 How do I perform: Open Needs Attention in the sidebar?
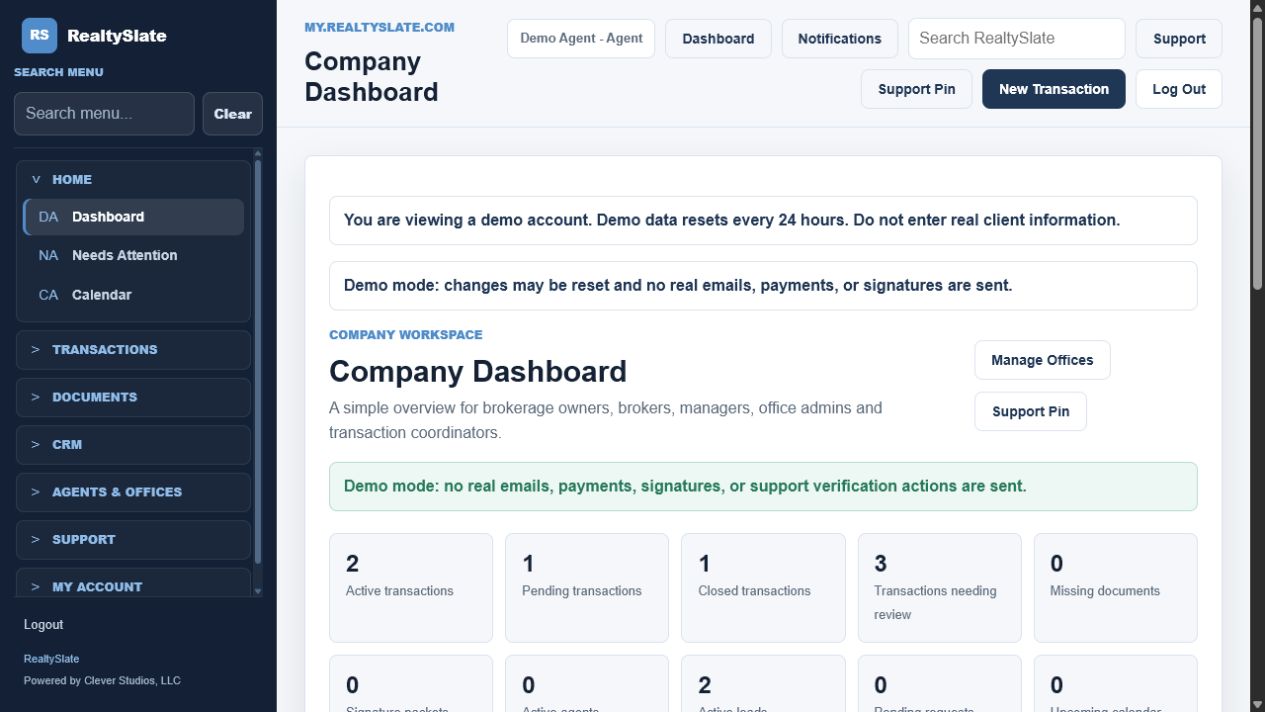(133, 256)
